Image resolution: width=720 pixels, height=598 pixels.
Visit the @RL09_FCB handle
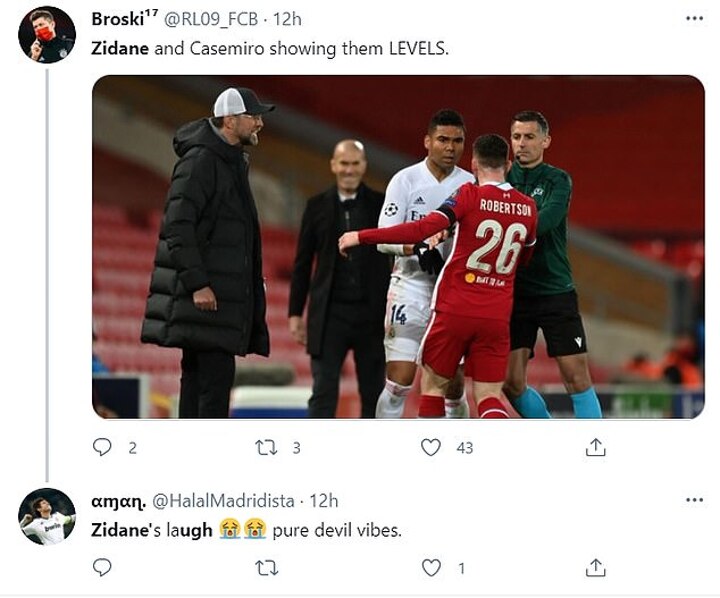point(211,19)
